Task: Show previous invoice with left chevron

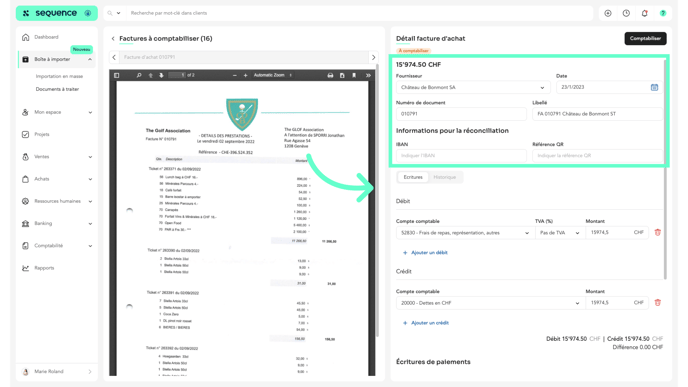Action: coord(114,57)
